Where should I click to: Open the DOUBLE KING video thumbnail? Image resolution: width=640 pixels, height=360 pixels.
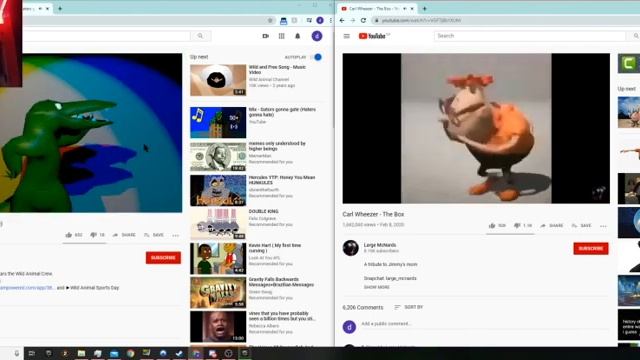pos(218,224)
